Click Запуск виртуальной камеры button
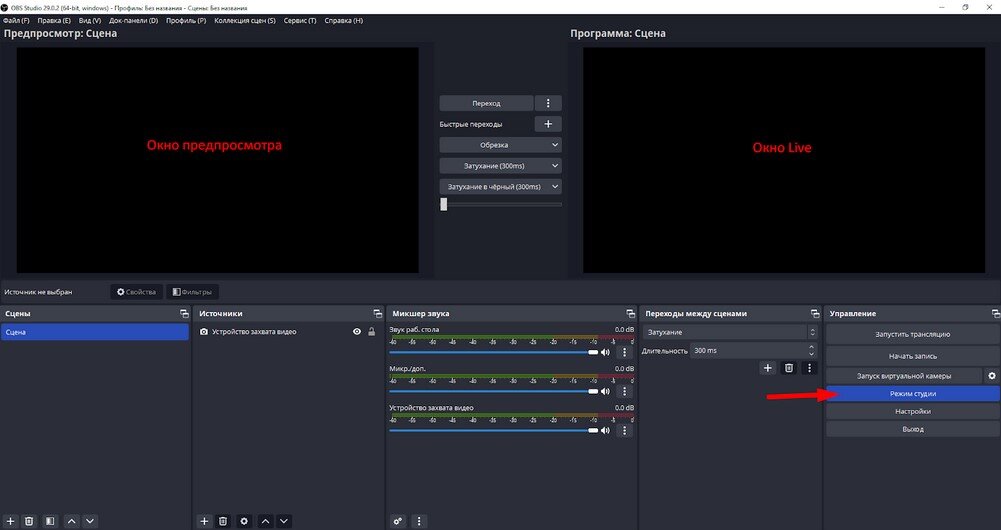This screenshot has height=530, width=1001. pos(904,375)
